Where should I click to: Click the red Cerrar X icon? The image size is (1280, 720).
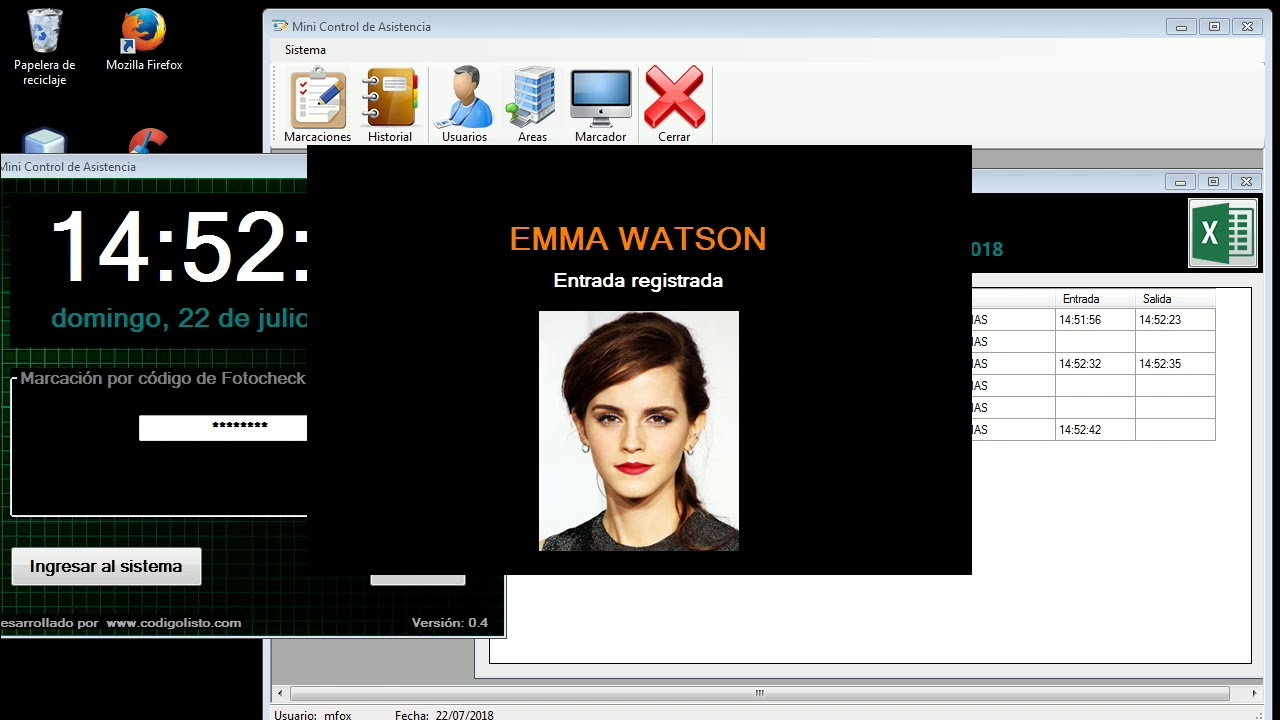point(674,105)
